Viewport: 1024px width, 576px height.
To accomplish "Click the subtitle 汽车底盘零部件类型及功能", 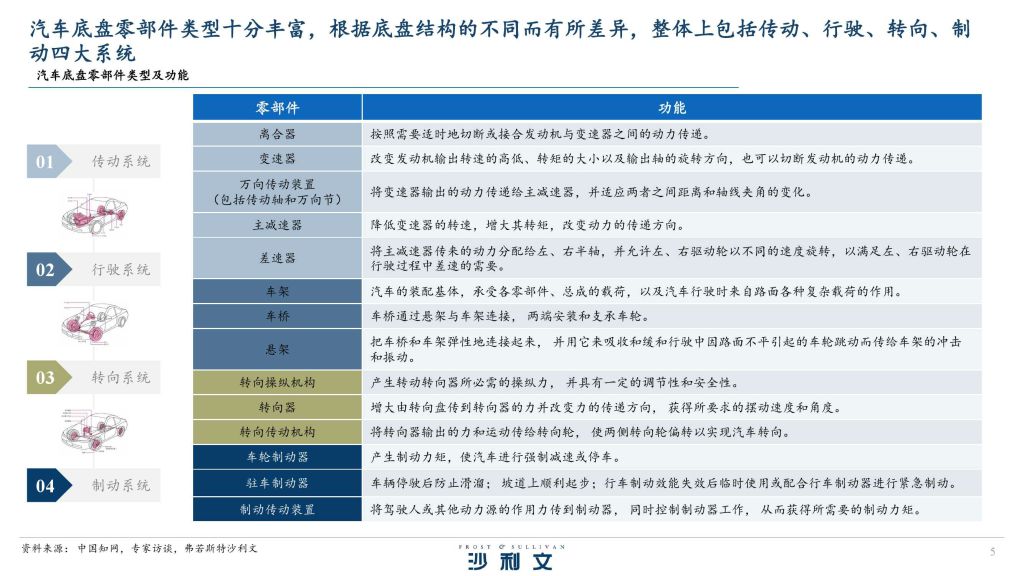I will (x=112, y=75).
